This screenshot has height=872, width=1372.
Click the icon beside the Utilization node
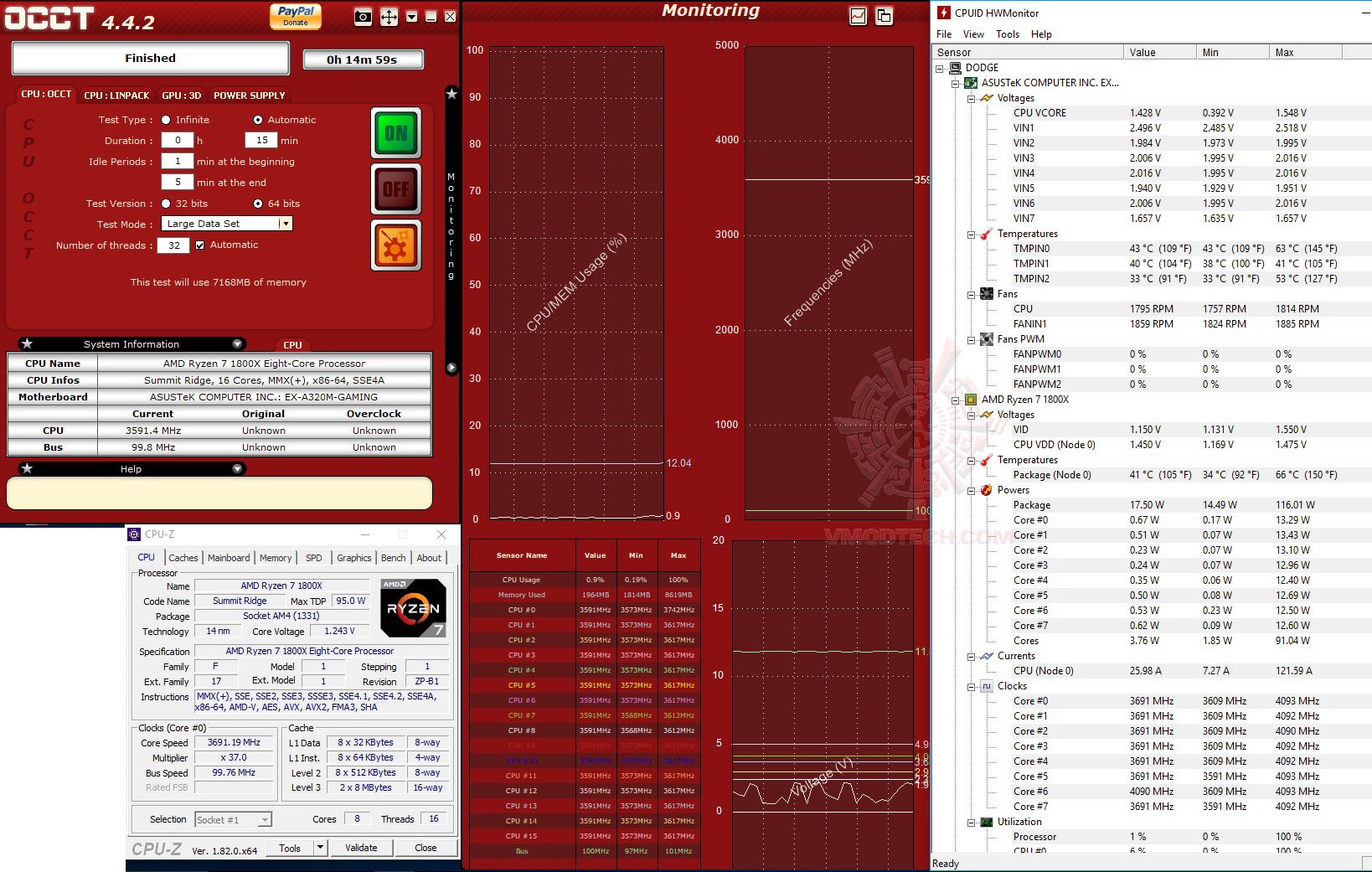pos(987,822)
